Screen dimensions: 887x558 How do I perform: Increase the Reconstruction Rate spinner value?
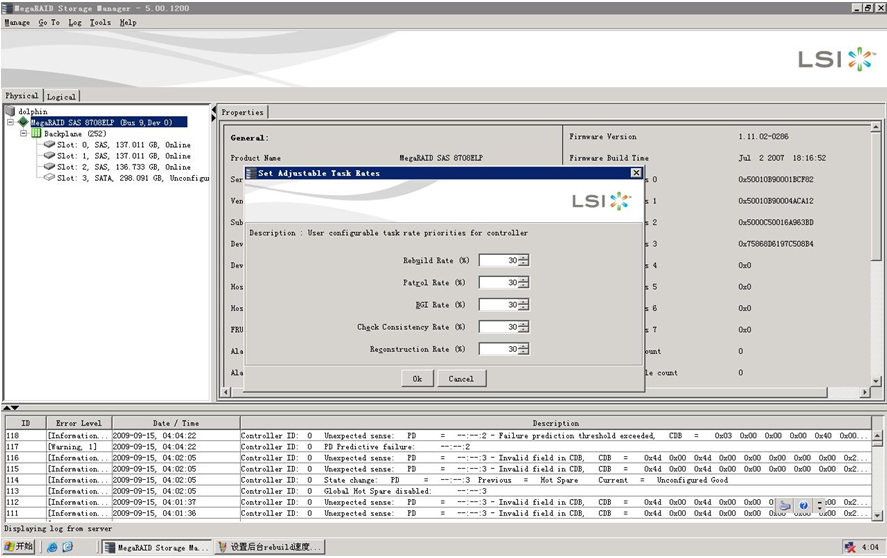(524, 345)
